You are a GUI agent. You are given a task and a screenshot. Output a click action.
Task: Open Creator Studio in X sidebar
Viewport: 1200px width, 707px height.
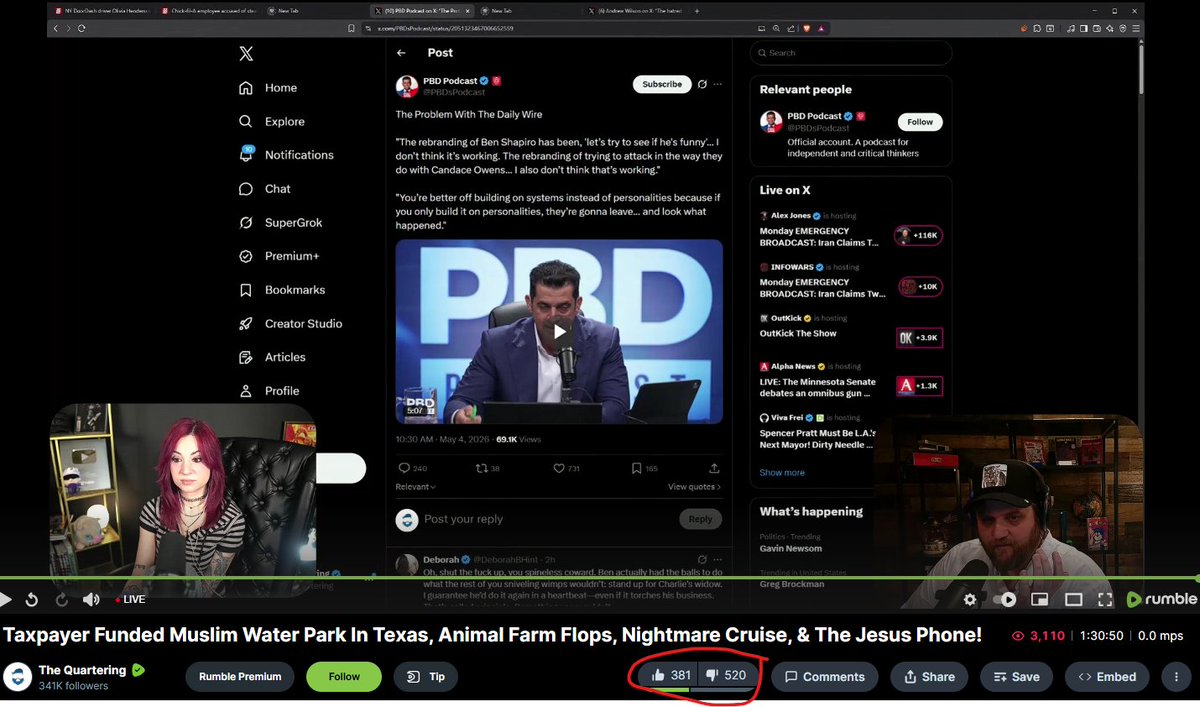click(290, 323)
